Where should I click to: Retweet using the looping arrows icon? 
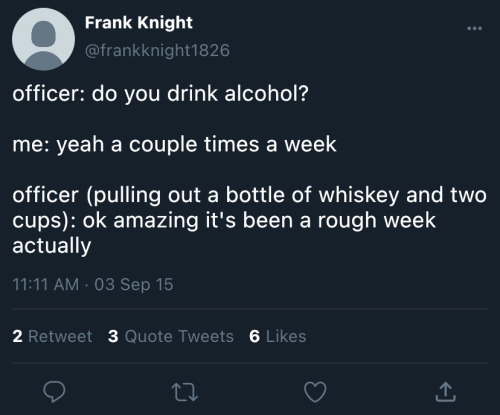point(185,392)
